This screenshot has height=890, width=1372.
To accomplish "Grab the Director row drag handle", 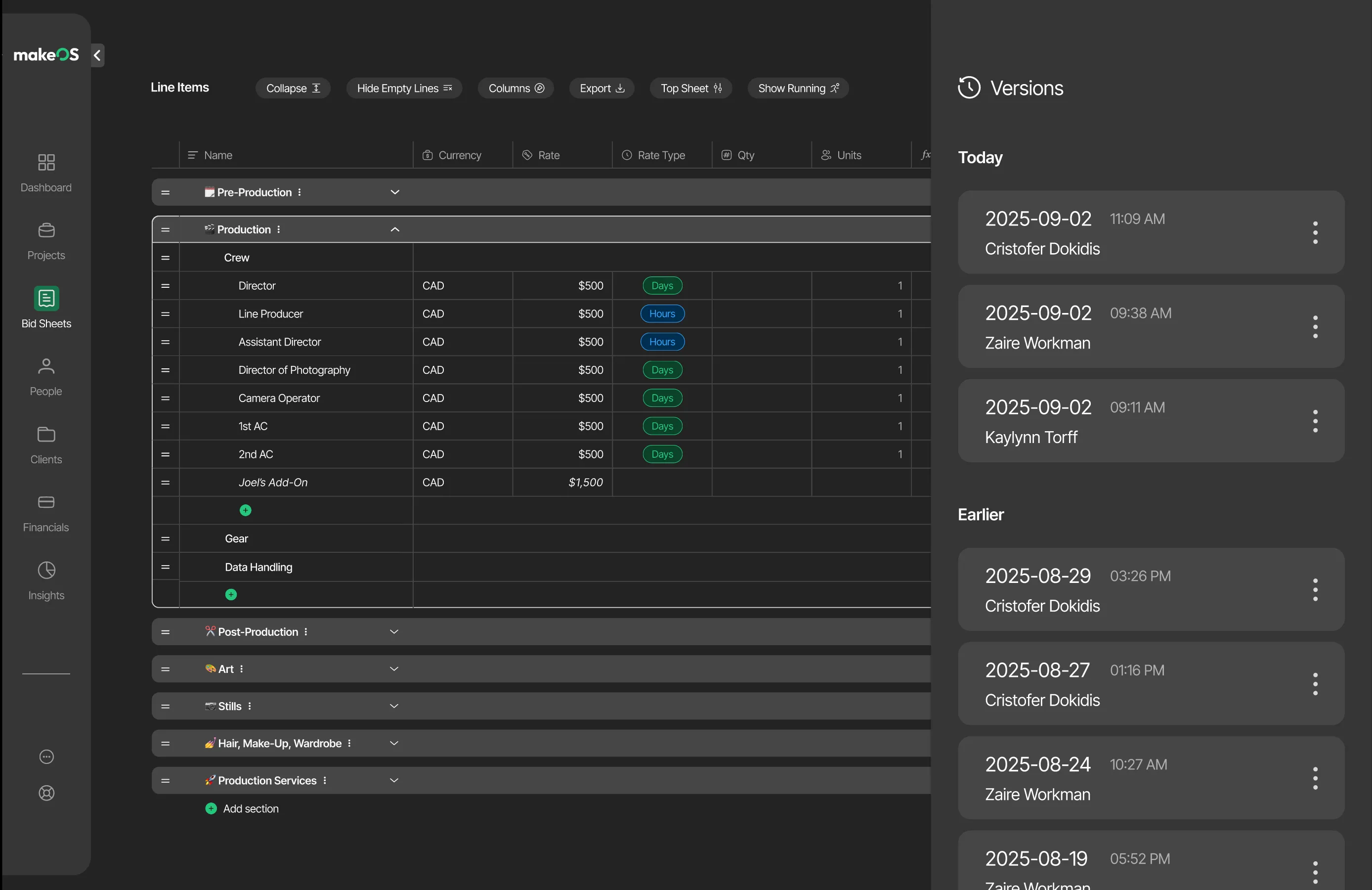I will pos(166,285).
